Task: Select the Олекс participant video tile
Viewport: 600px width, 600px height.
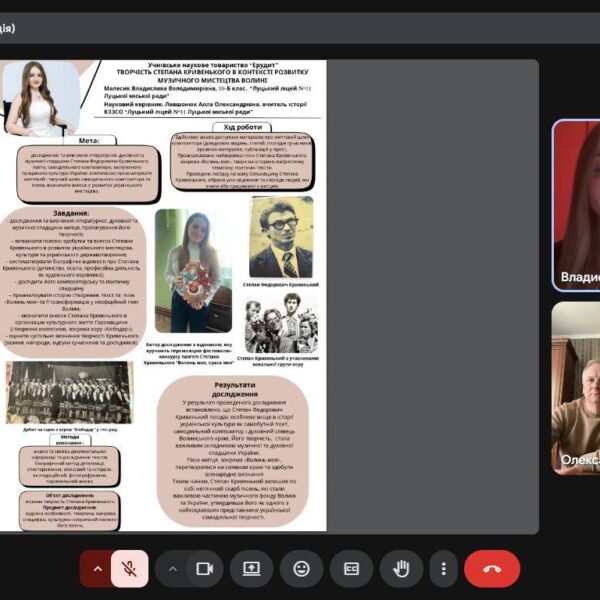Action: coord(576,388)
